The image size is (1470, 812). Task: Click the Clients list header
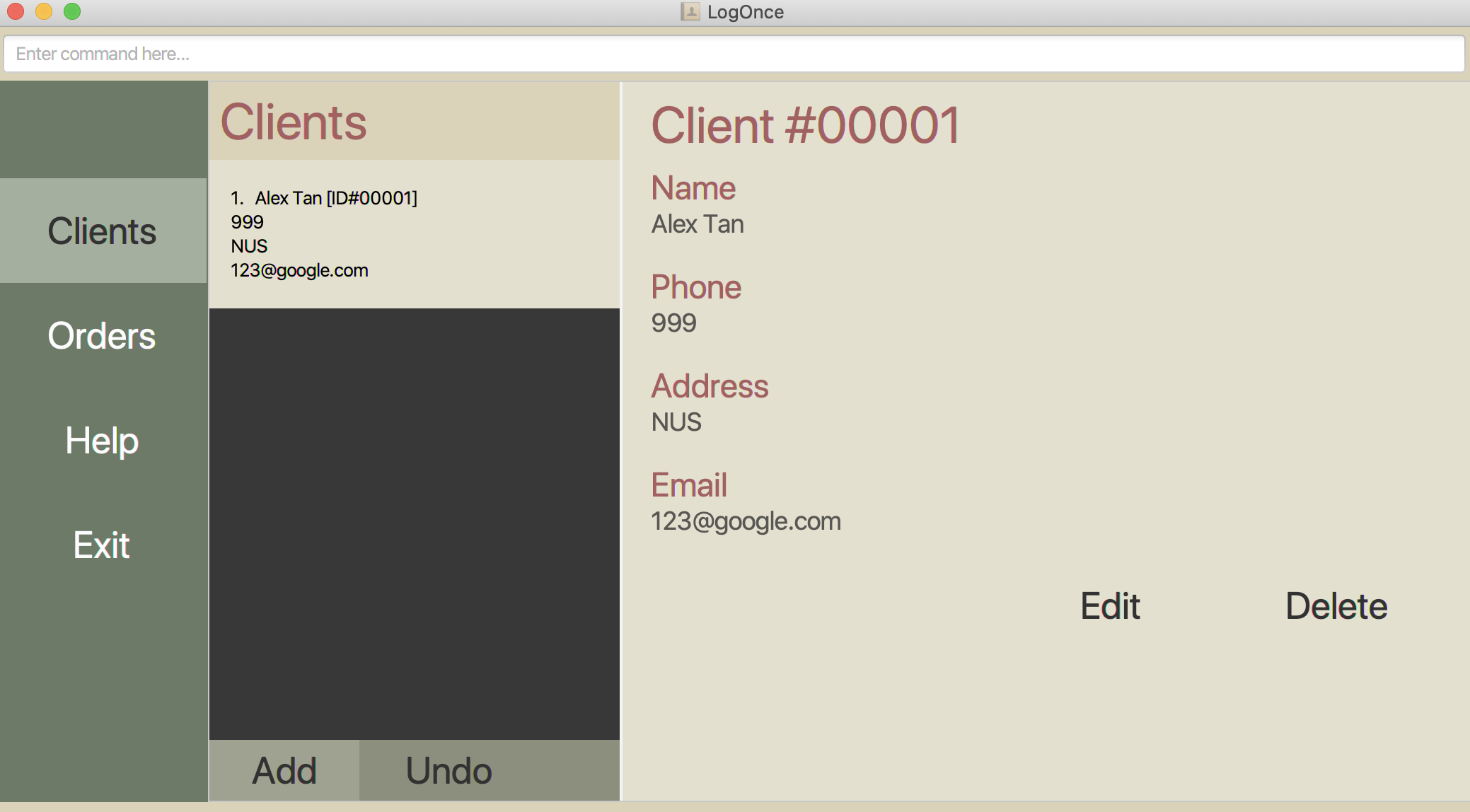tap(294, 122)
